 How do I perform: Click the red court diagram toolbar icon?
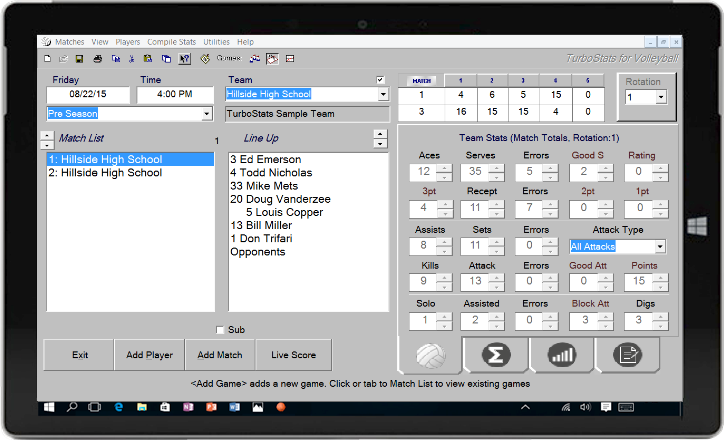pos(272,59)
